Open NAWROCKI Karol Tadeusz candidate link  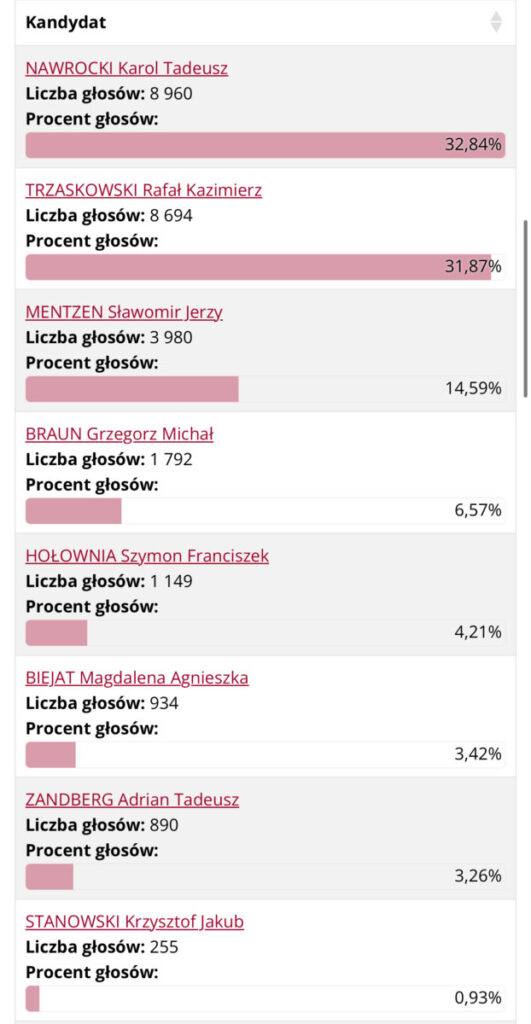(x=127, y=69)
